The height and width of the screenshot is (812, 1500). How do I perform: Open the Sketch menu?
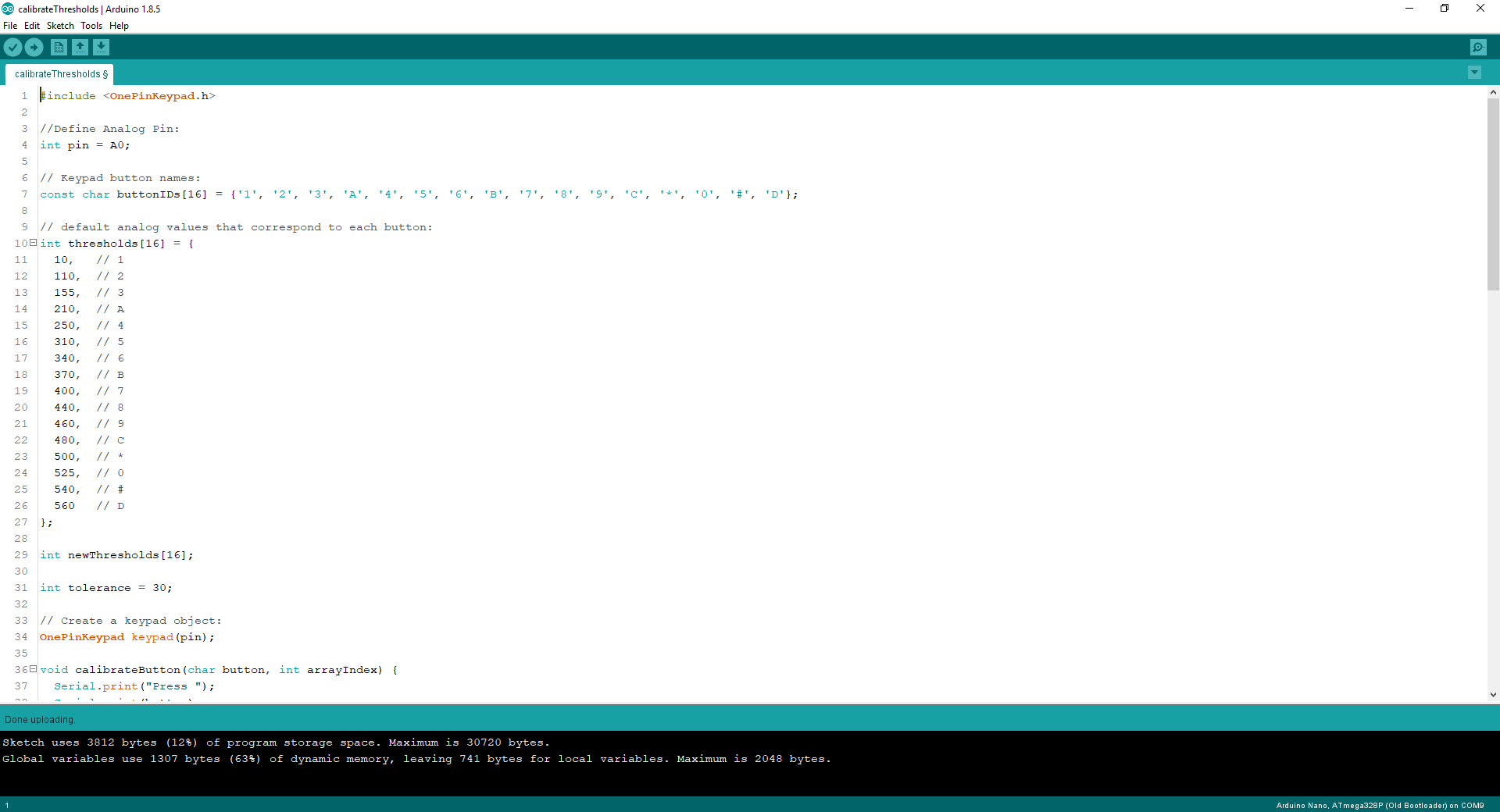tap(60, 26)
